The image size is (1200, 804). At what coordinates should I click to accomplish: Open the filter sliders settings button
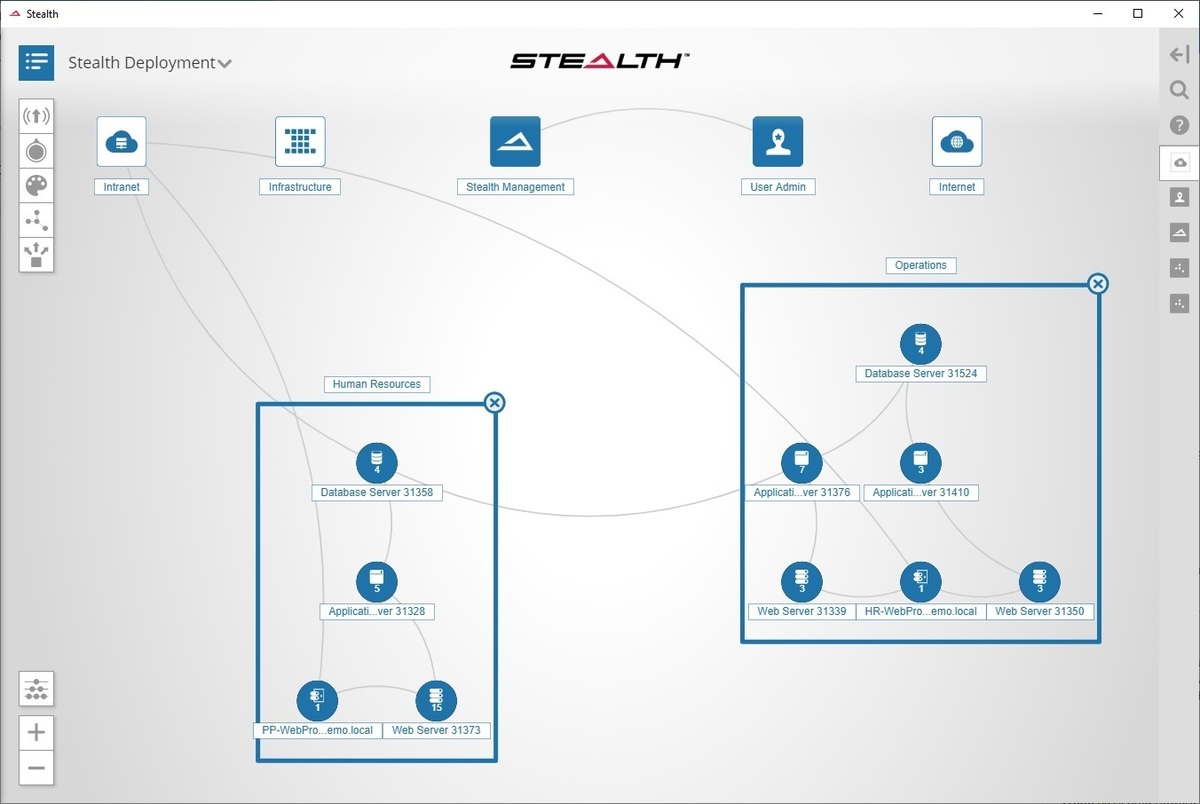36,689
